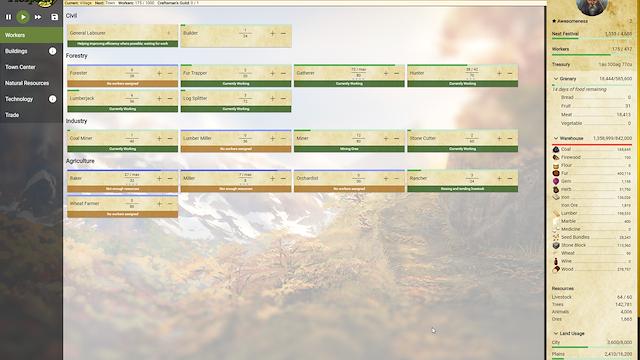Add a Miller worker
This screenshot has width=640, height=360.
(x=272, y=178)
